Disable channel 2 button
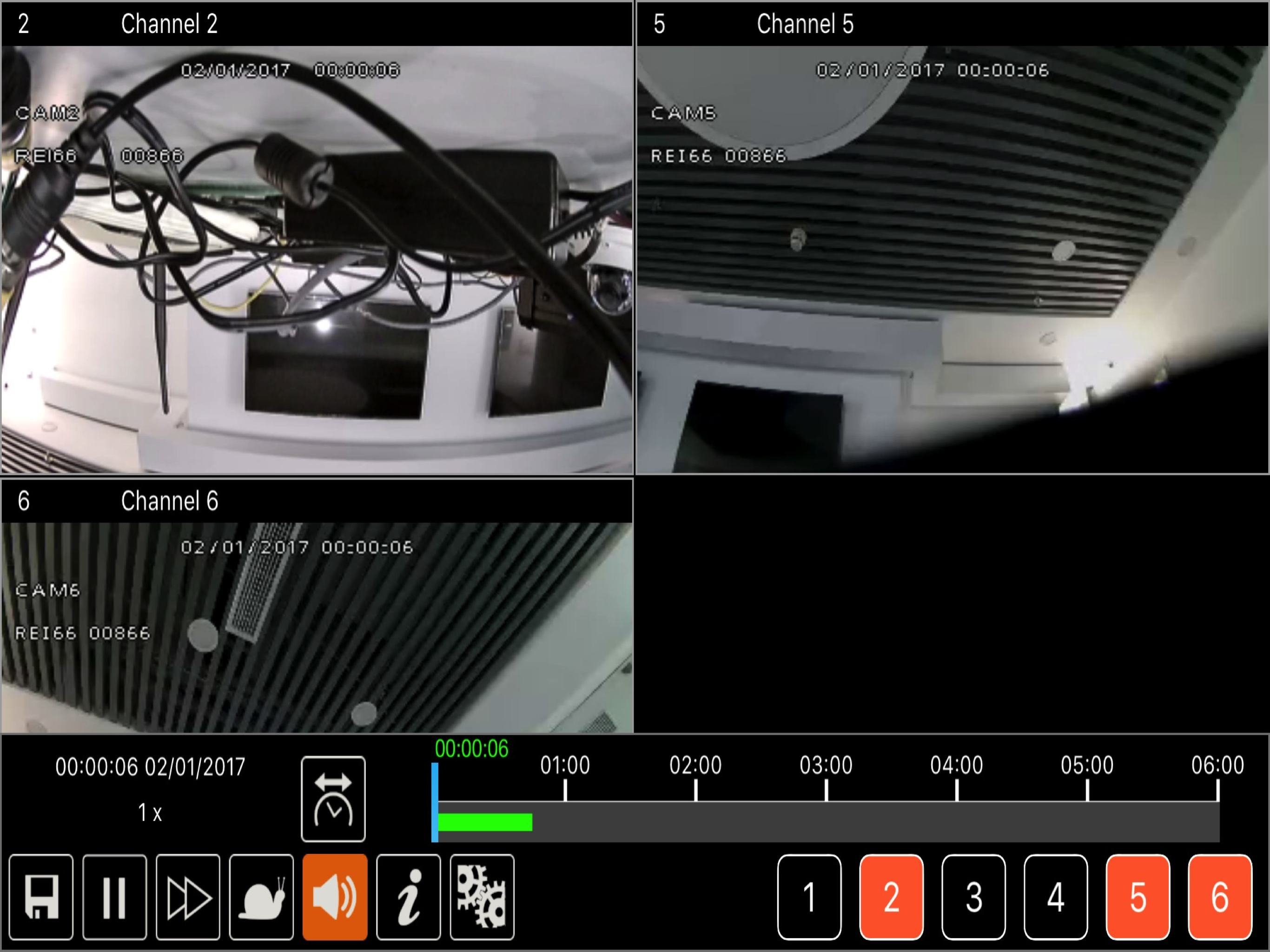Viewport: 1270px width, 952px height. click(x=892, y=897)
